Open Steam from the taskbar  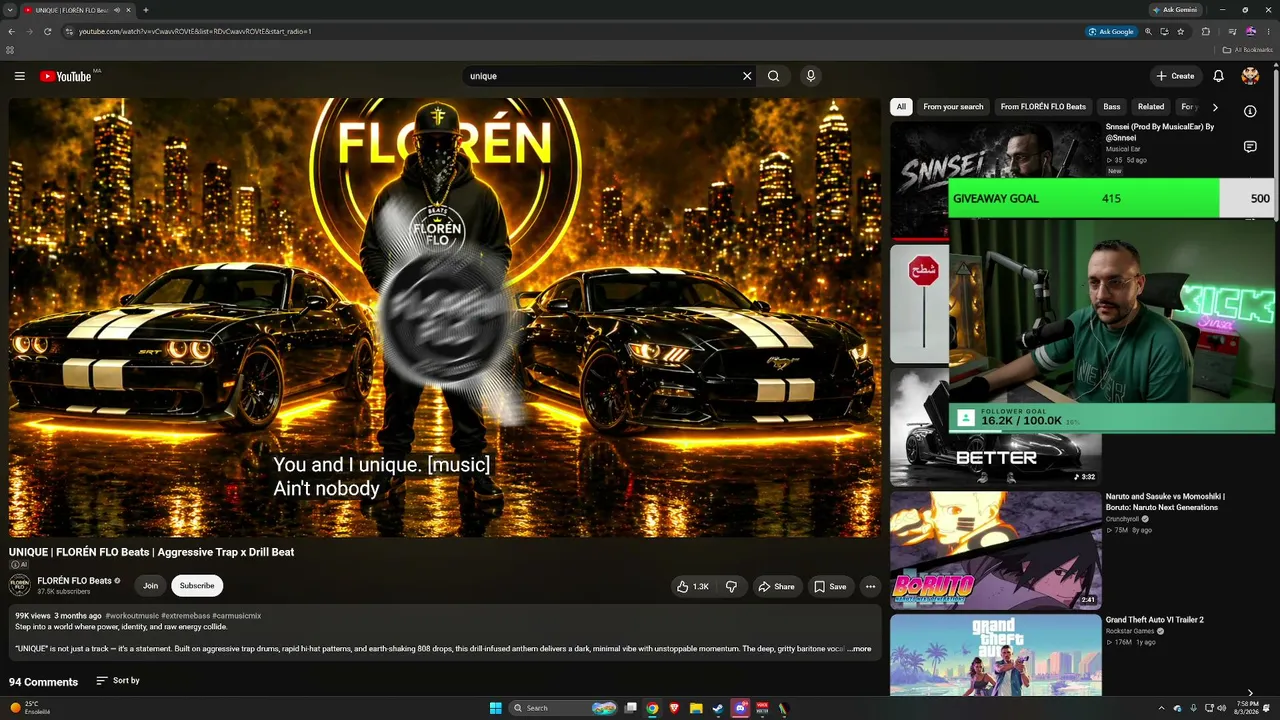pos(718,708)
